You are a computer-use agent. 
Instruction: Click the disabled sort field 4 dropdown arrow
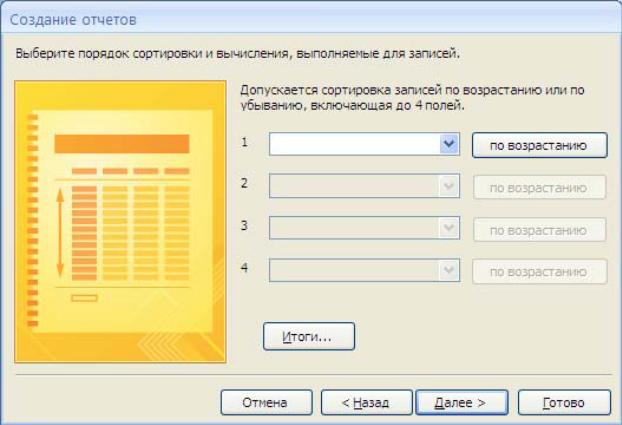tap(449, 271)
